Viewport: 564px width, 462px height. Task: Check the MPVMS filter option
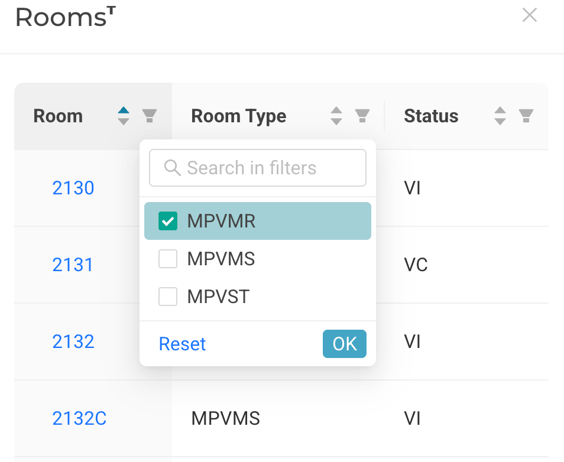168,259
